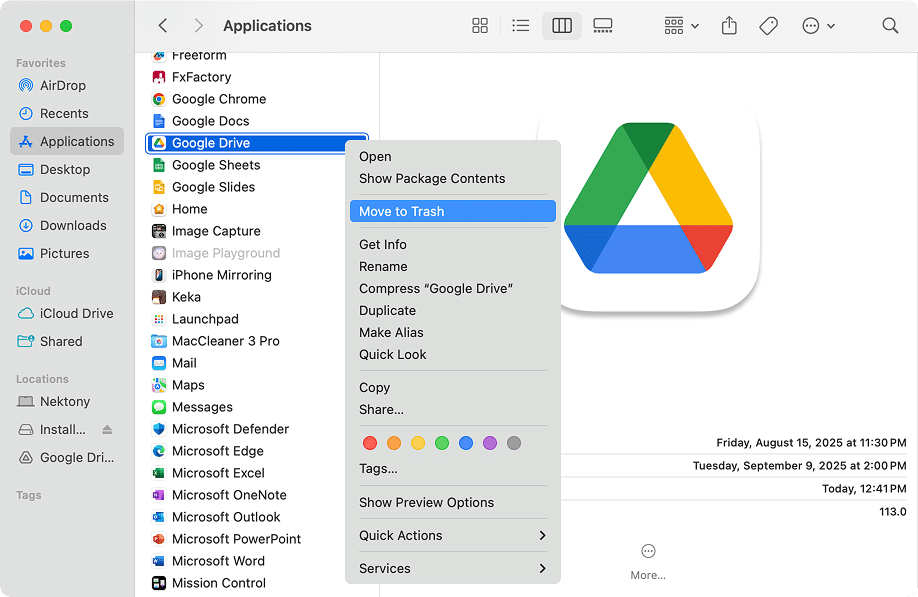Eject the Install disk in sidebar
The width and height of the screenshot is (918, 597).
pos(108,430)
